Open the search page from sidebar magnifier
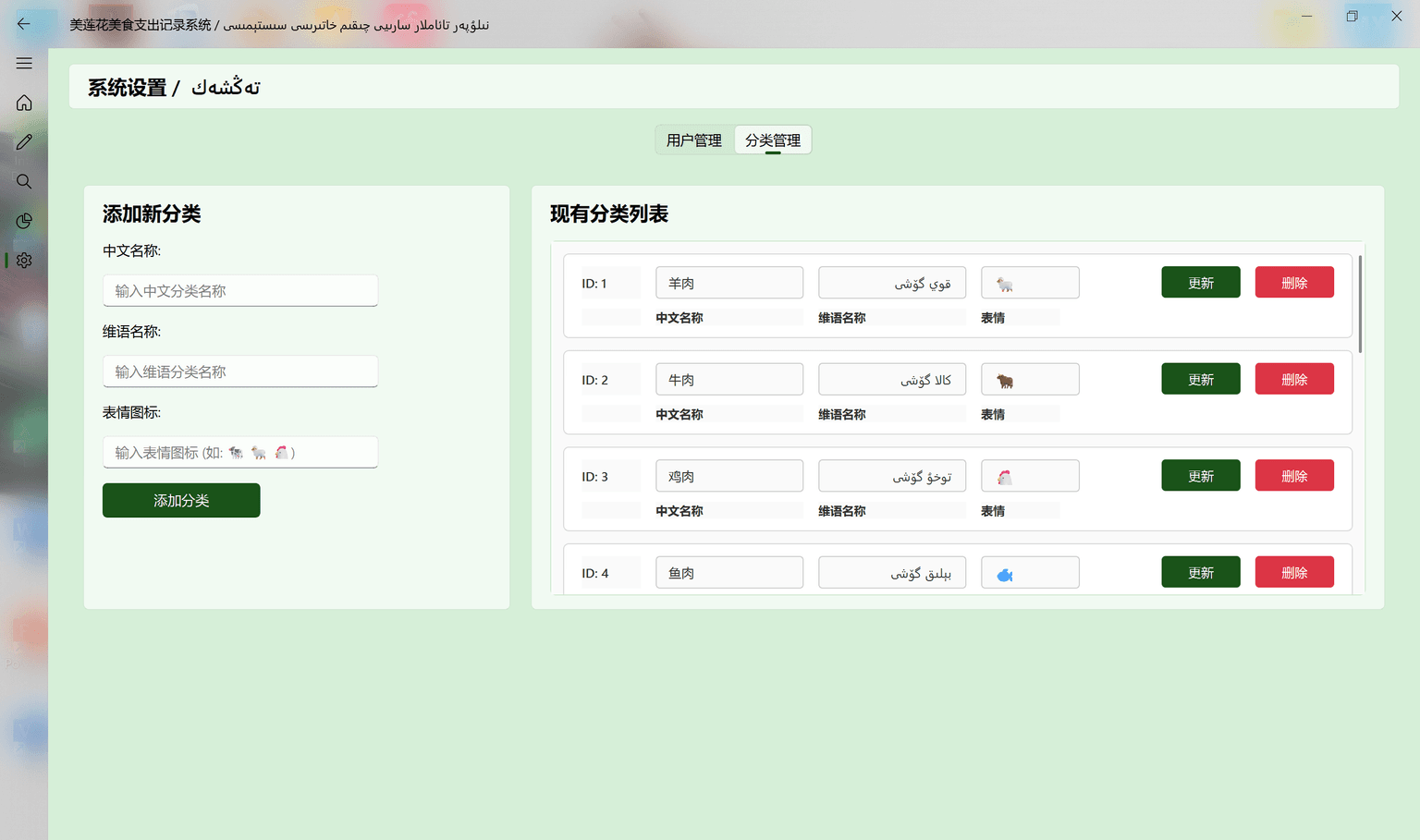The image size is (1420, 840). point(24,181)
